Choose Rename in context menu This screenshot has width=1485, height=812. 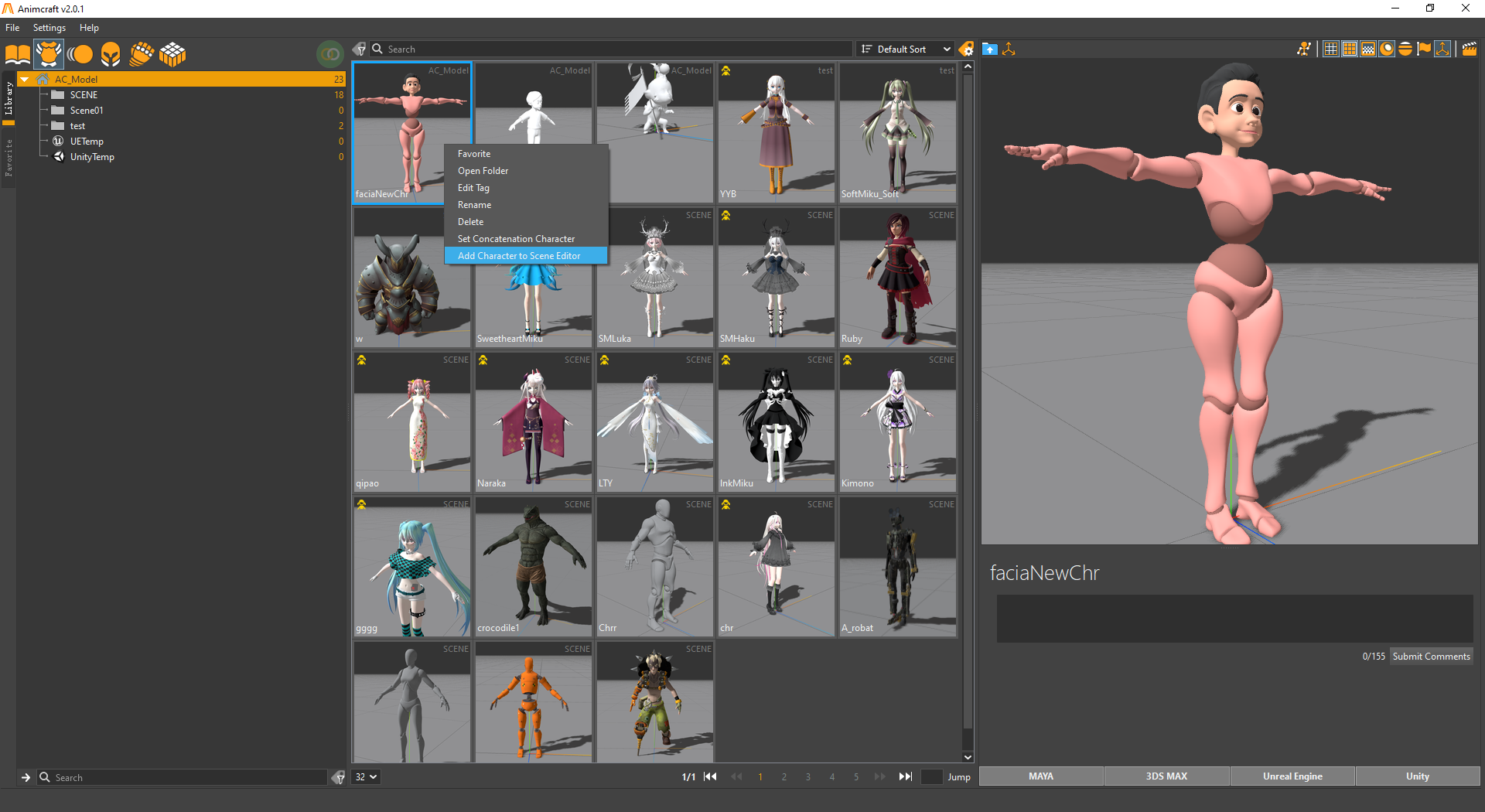(526, 205)
